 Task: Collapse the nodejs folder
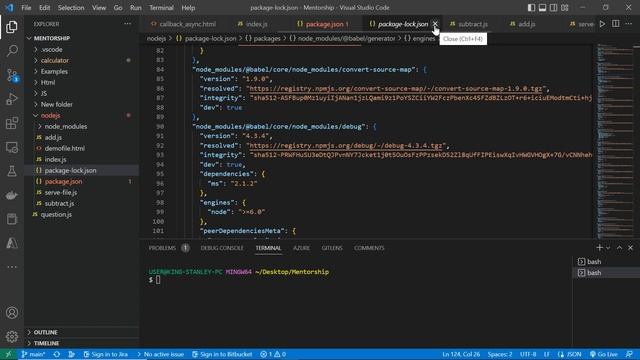(82, 116)
